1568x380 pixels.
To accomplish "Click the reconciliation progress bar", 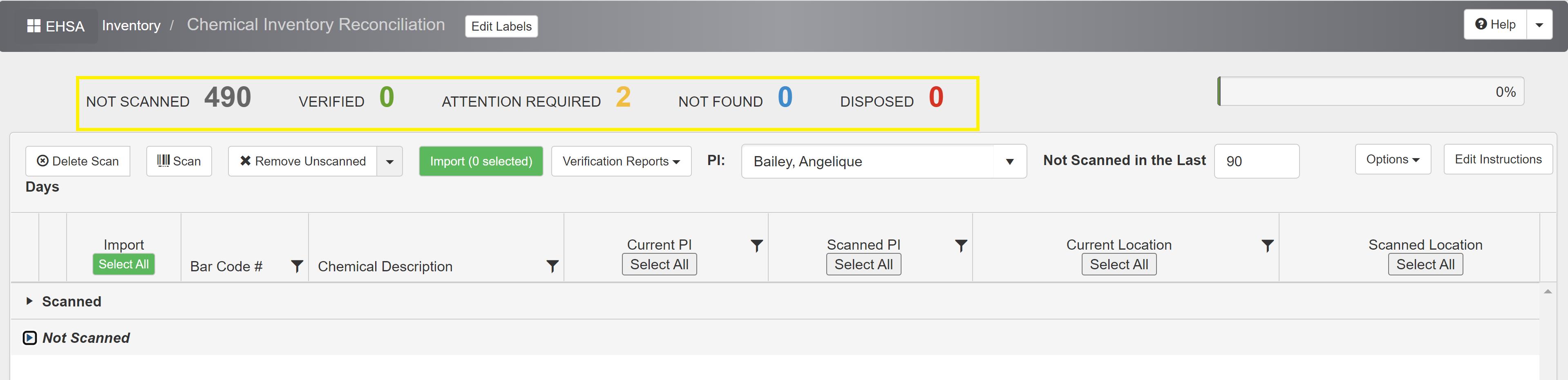I will tap(1371, 92).
